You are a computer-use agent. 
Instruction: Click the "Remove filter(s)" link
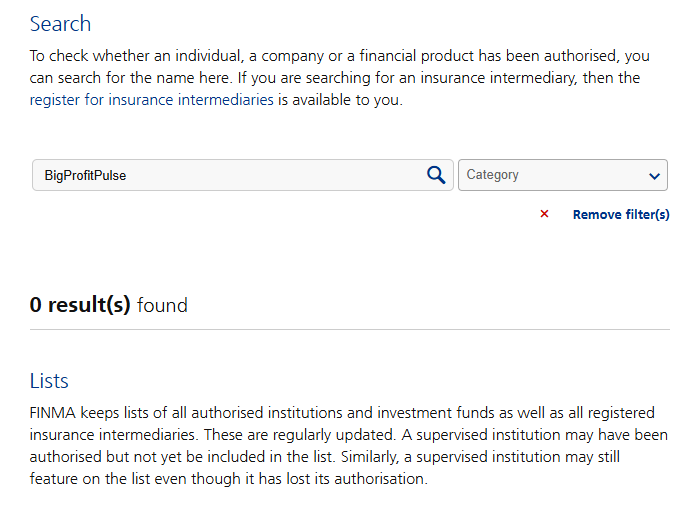pyautogui.click(x=621, y=215)
